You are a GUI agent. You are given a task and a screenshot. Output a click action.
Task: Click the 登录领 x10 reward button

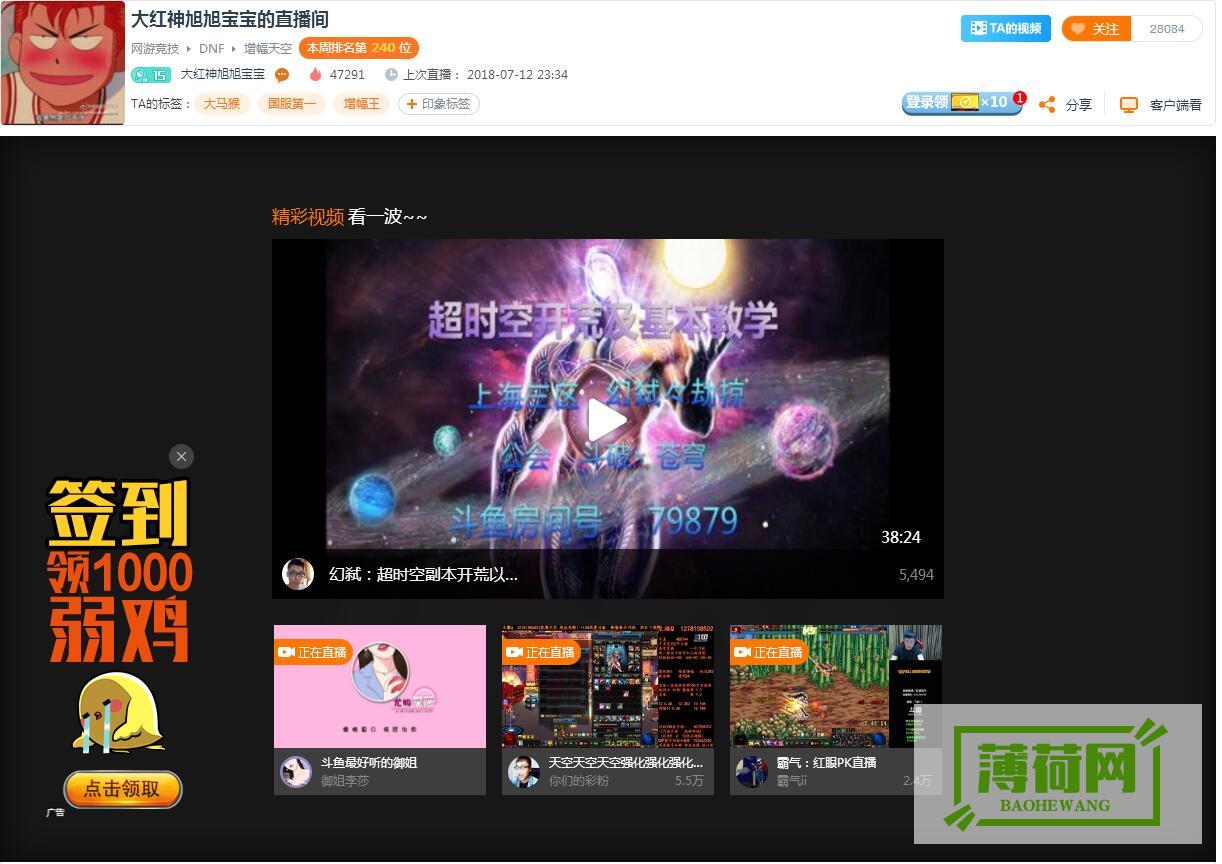click(x=962, y=103)
